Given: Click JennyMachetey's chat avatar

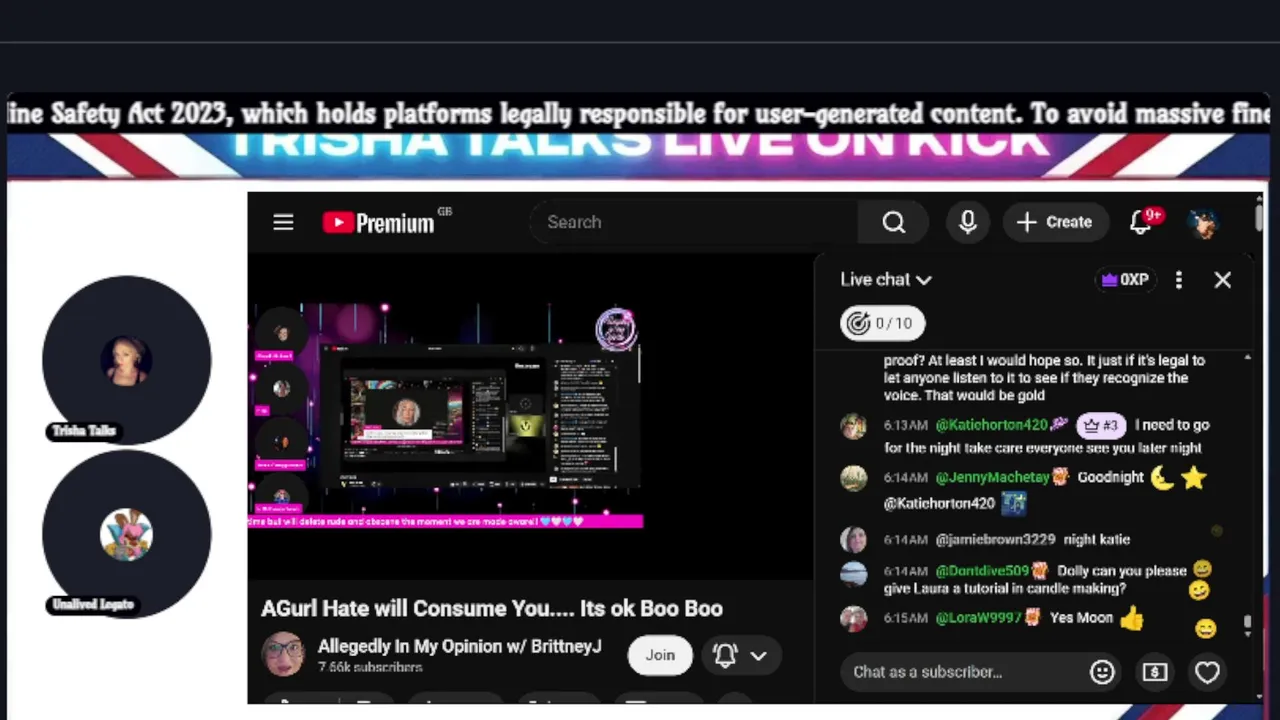Looking at the screenshot, I should (853, 478).
